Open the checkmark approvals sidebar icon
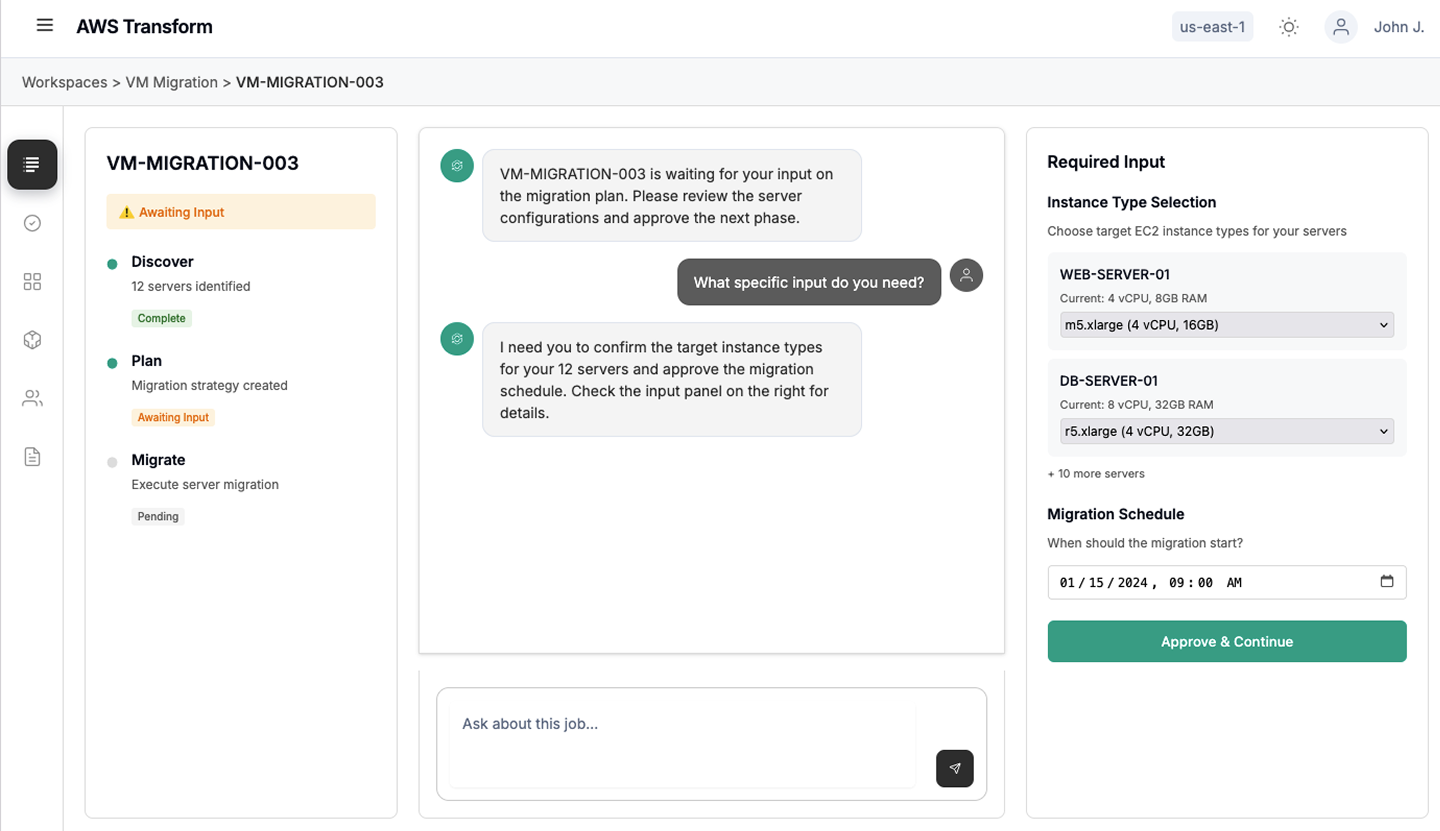 point(32,223)
